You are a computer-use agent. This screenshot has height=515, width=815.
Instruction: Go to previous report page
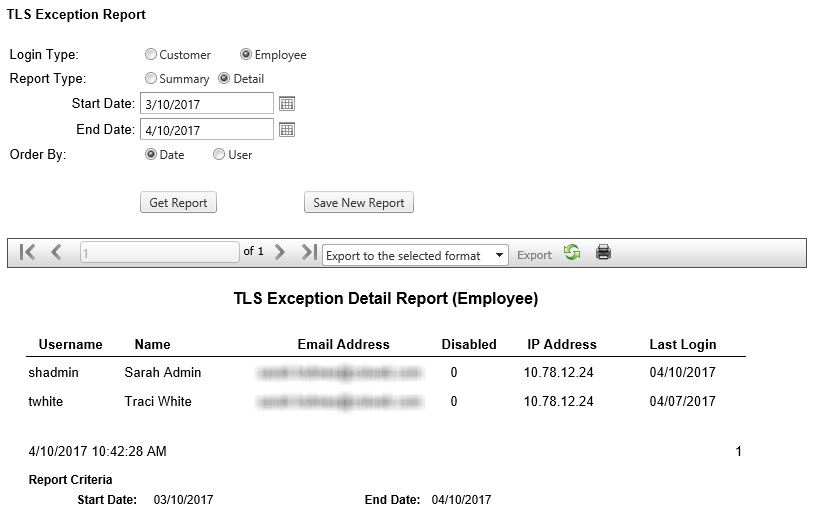coord(57,253)
